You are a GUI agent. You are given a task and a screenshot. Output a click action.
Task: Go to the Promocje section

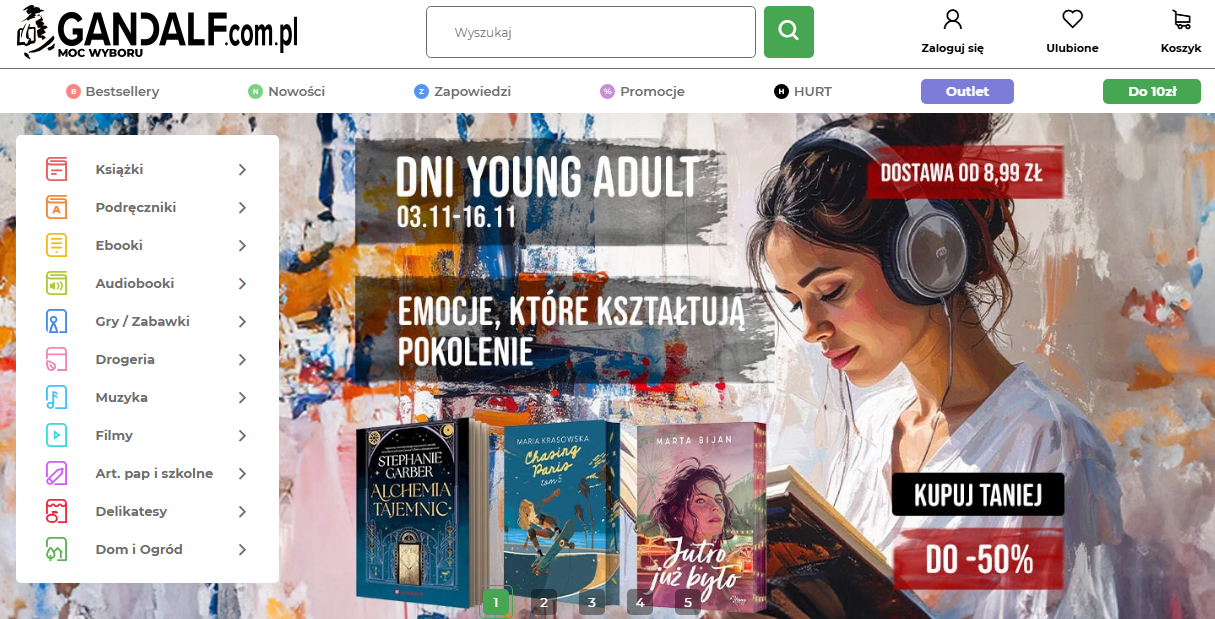tap(642, 92)
